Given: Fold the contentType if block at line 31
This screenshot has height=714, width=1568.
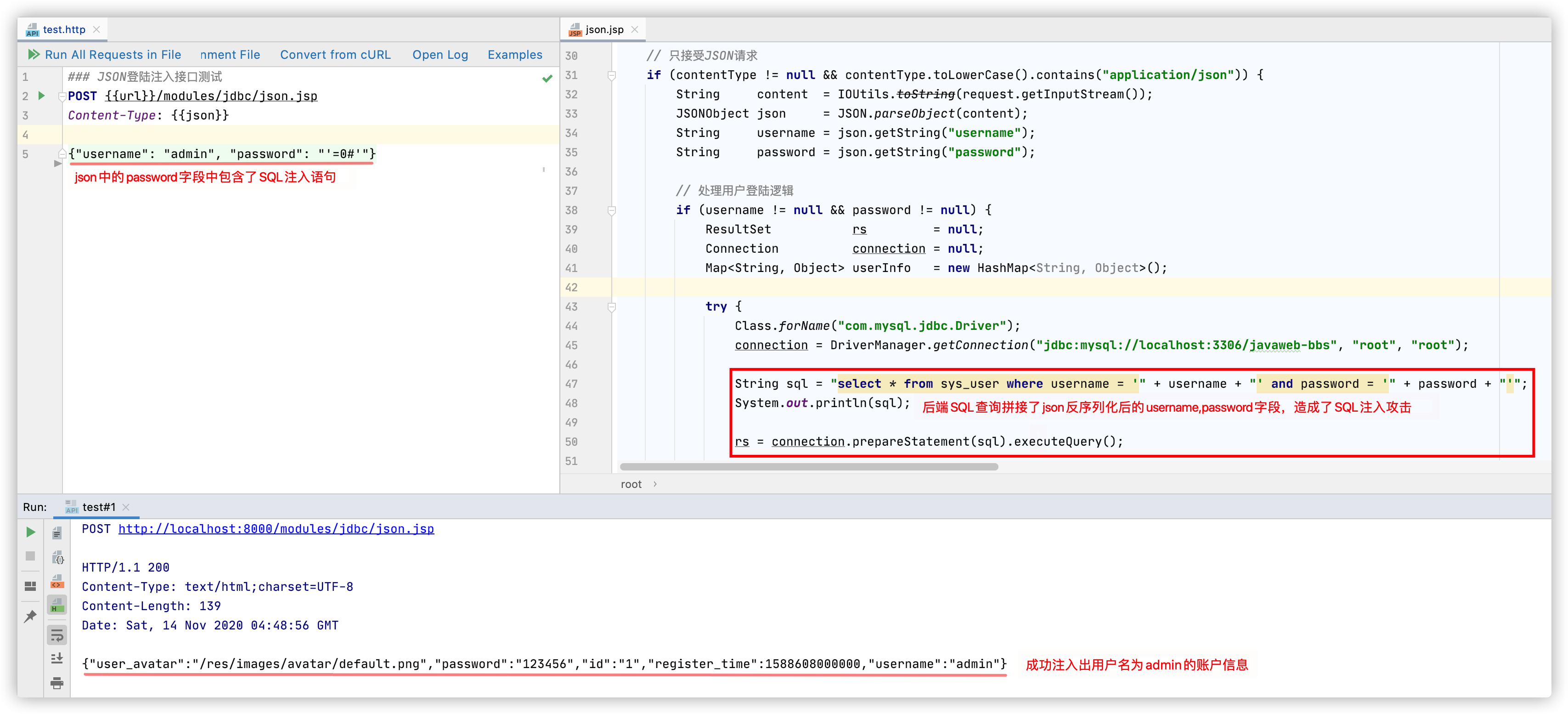Looking at the screenshot, I should click(x=612, y=75).
